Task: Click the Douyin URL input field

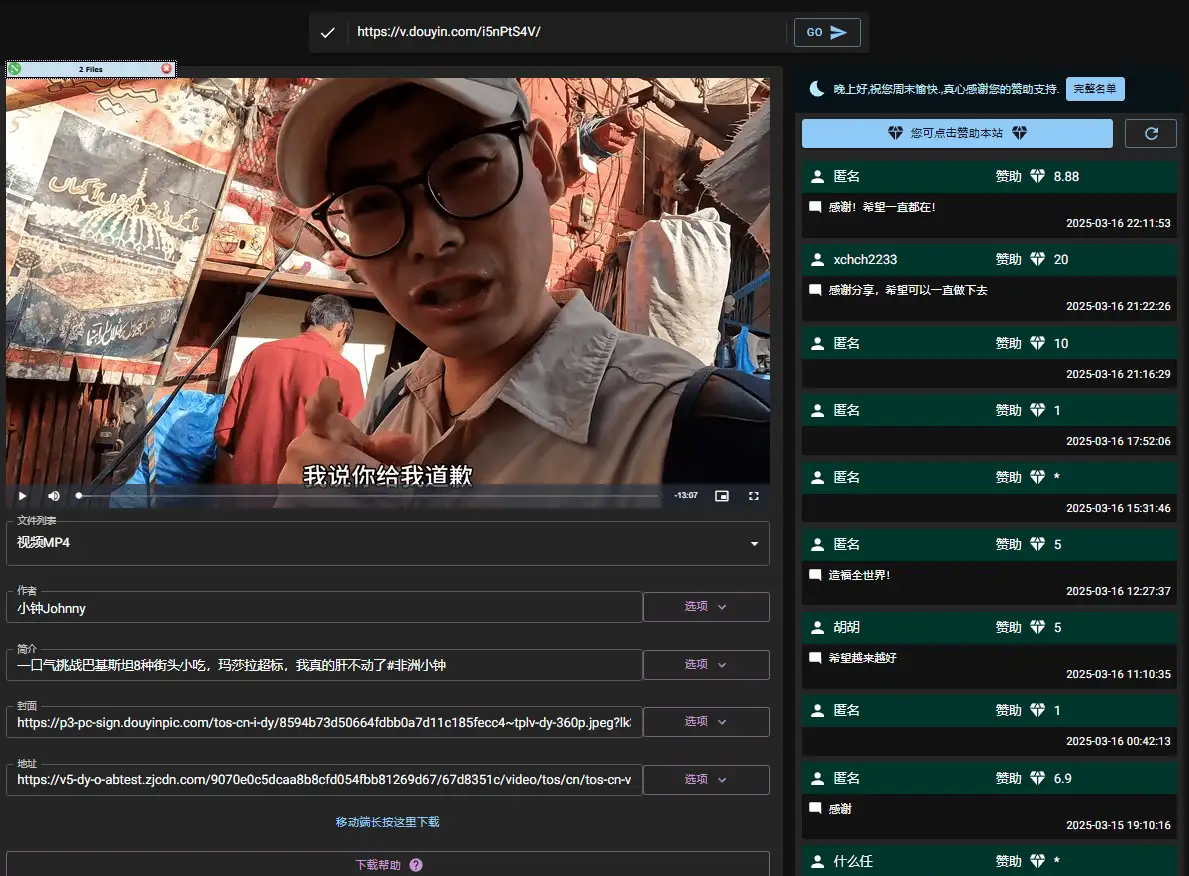Action: pos(565,32)
